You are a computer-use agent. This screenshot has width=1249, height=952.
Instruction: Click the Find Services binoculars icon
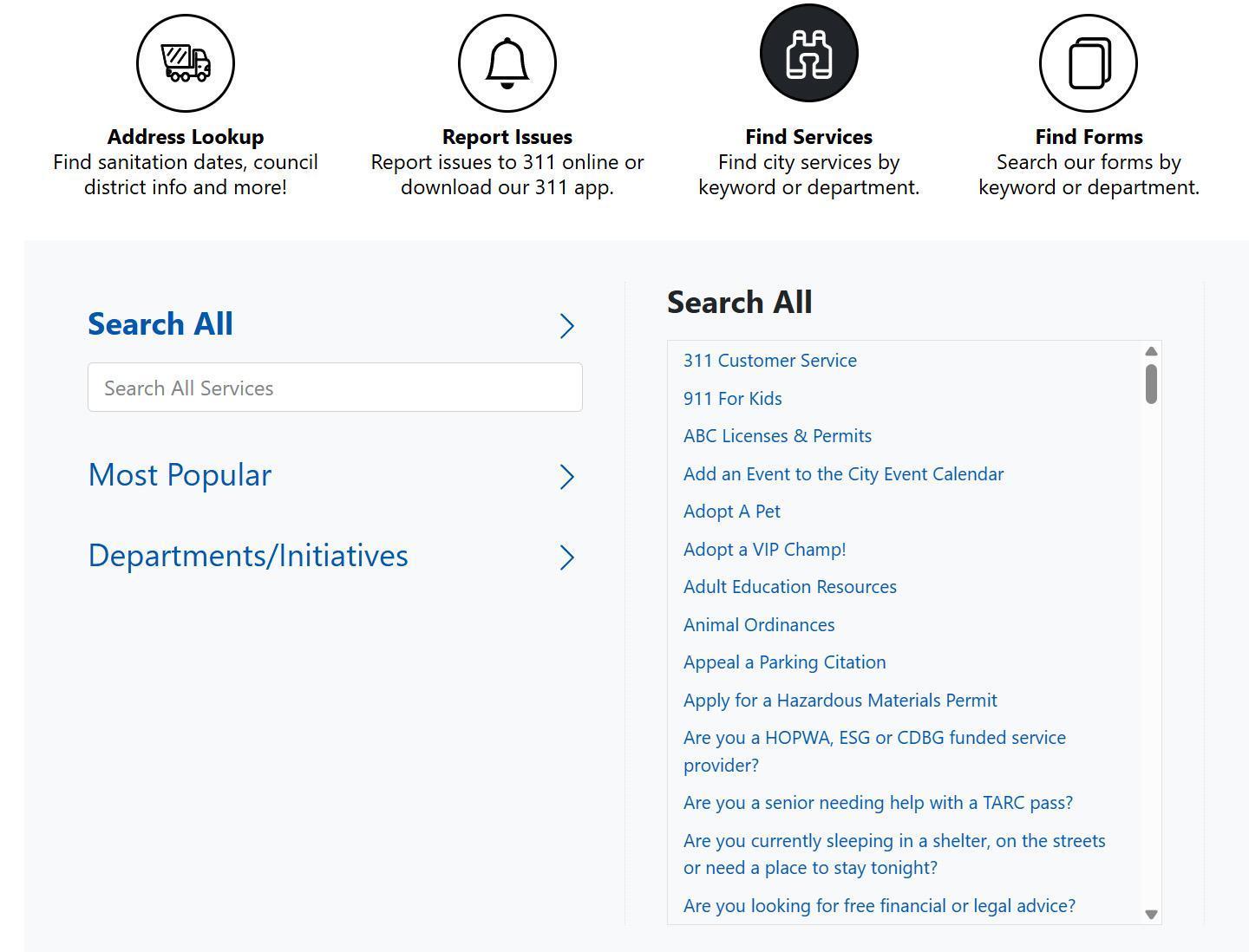pos(809,54)
